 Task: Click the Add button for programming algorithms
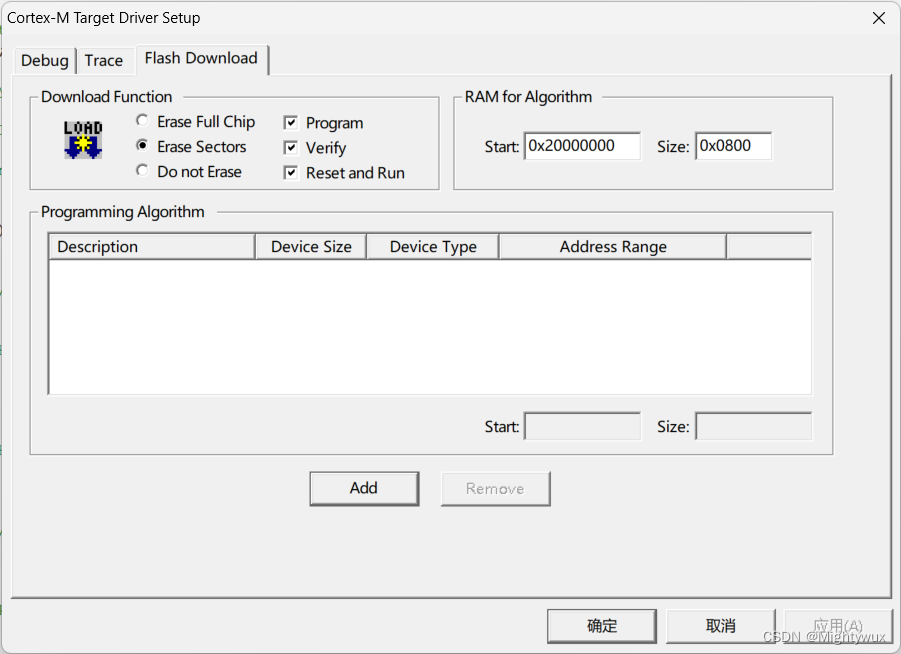[x=364, y=488]
